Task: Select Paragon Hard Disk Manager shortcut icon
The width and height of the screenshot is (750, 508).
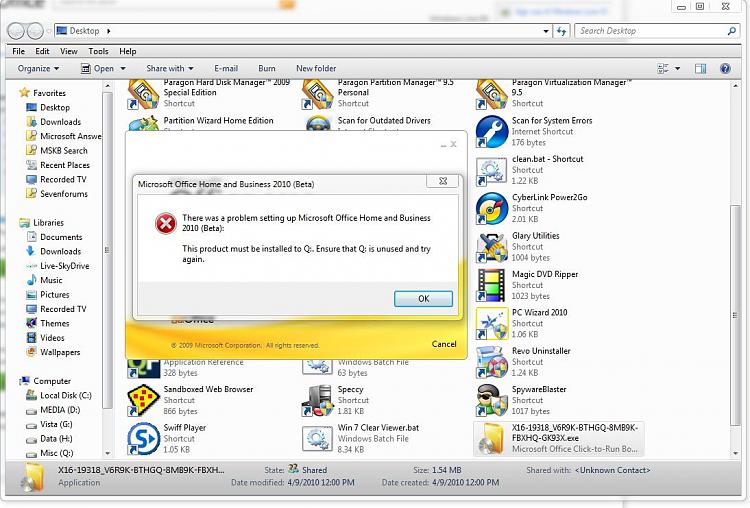Action: (x=143, y=94)
